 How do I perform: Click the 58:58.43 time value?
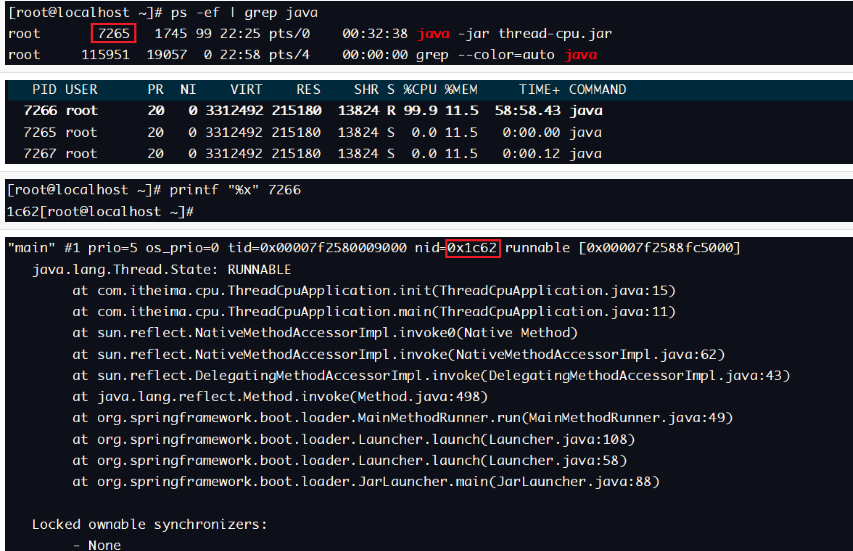(528, 111)
